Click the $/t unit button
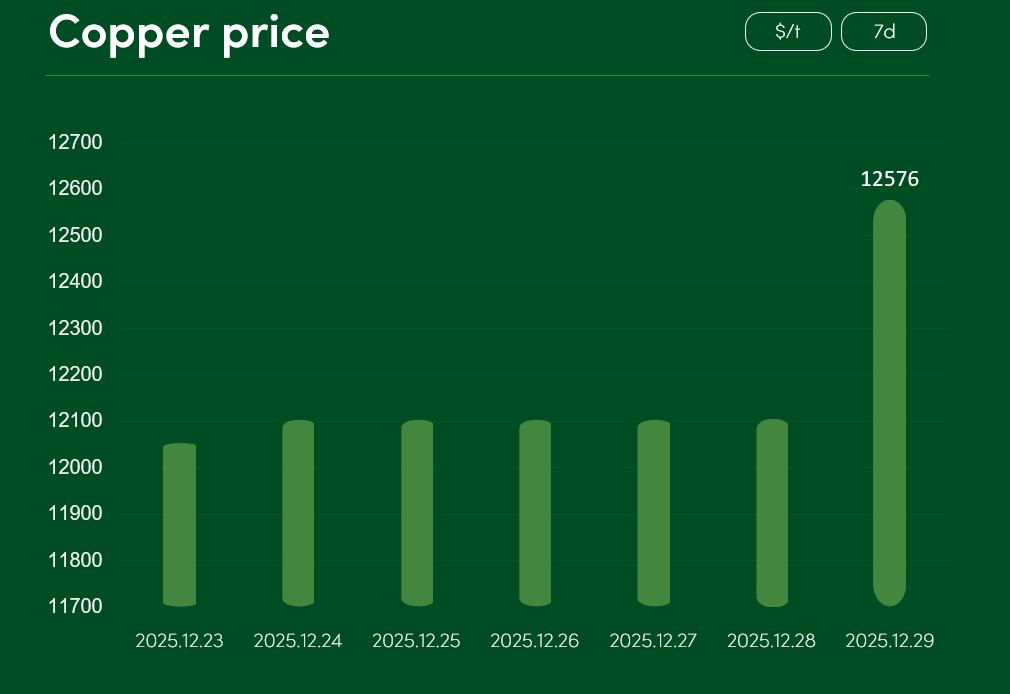1010x694 pixels. pos(788,31)
